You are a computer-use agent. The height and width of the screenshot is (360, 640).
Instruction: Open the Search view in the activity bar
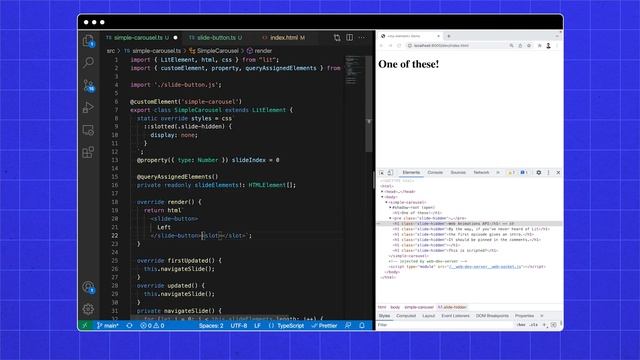[x=88, y=62]
